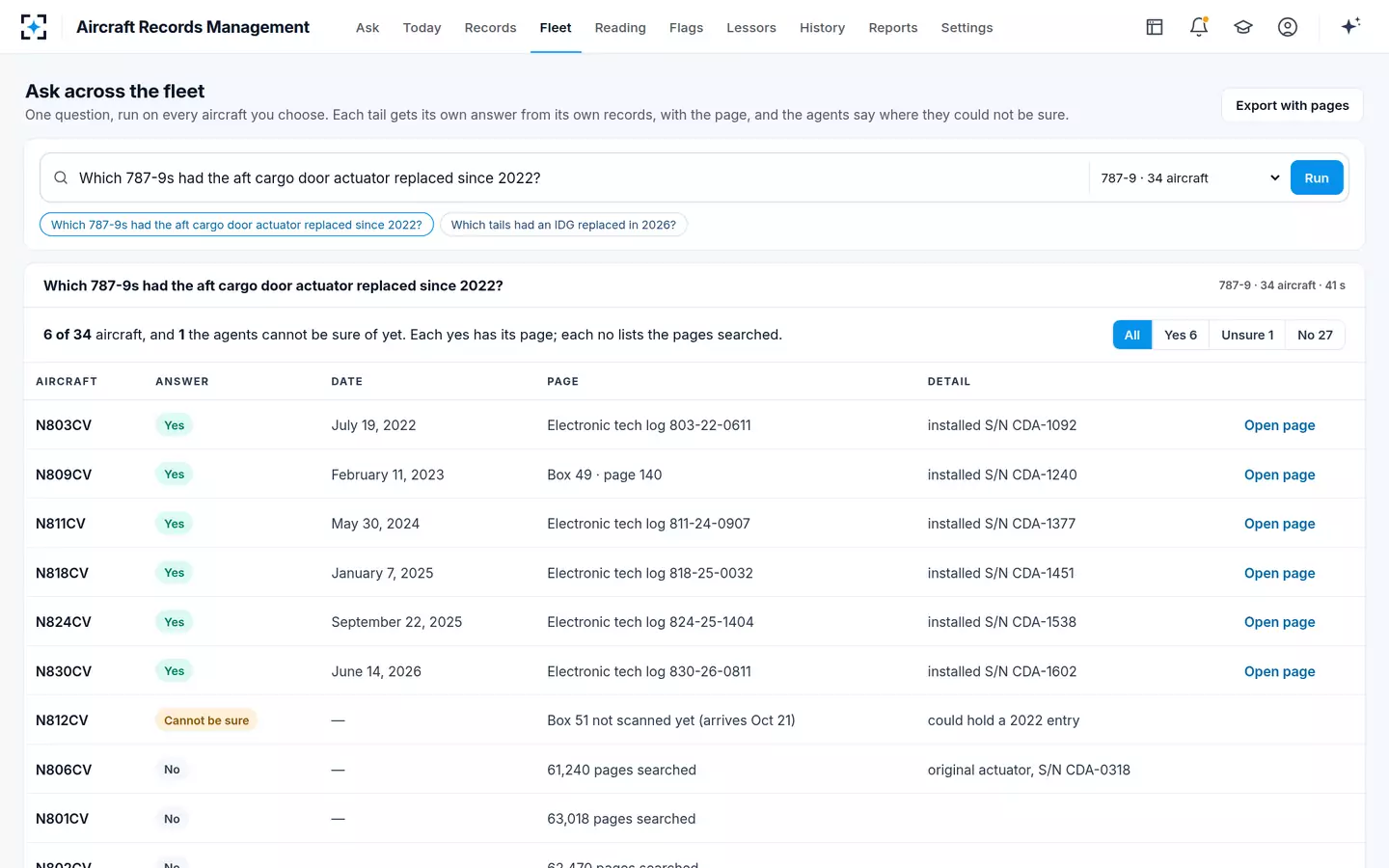
Task: Open page for N809CV
Action: click(1279, 475)
